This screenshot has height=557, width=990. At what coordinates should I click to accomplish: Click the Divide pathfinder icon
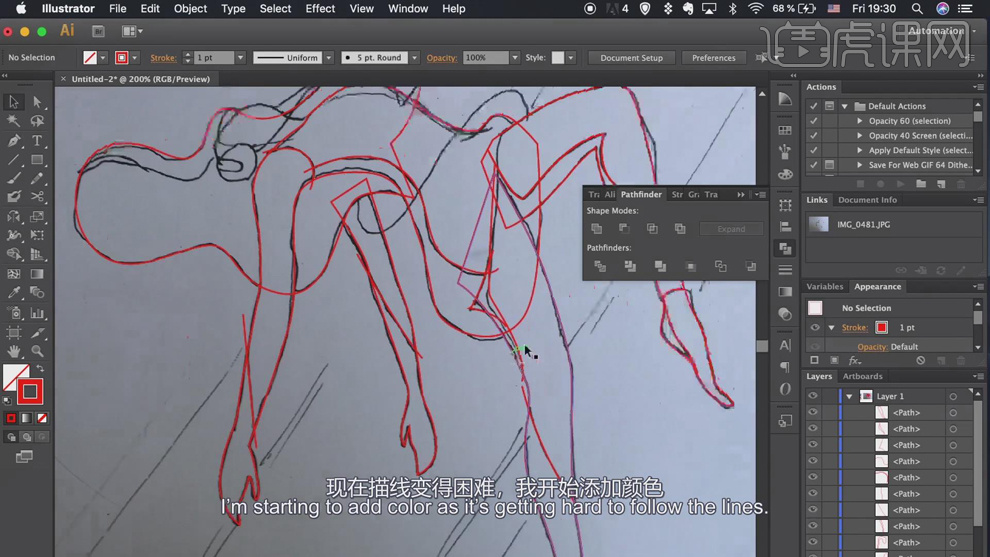pos(600,267)
